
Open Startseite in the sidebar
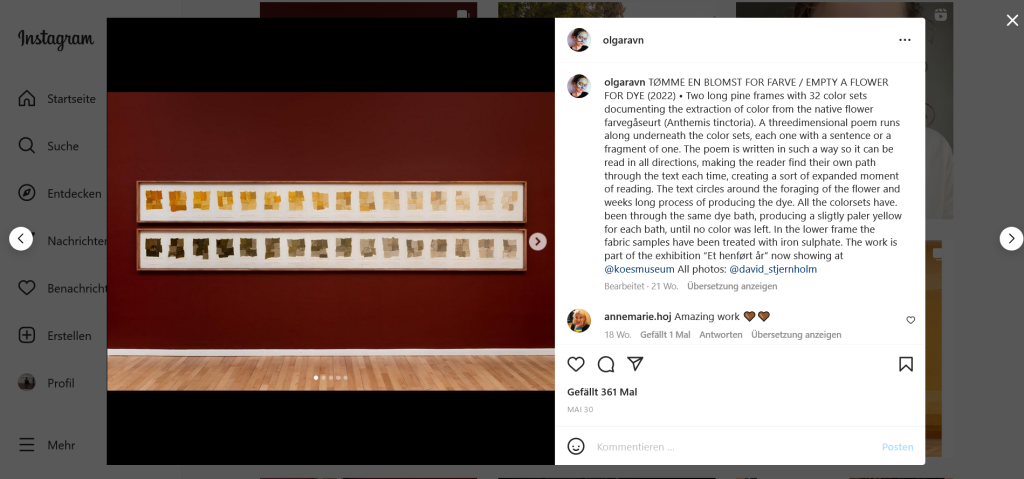pyautogui.click(x=57, y=99)
